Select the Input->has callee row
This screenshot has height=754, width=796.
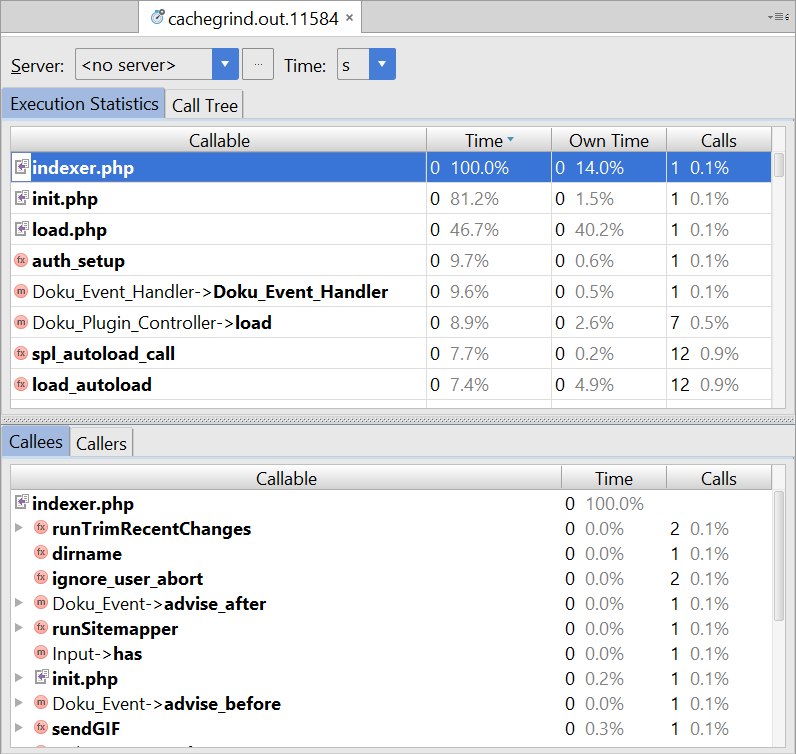pyautogui.click(x=391, y=653)
